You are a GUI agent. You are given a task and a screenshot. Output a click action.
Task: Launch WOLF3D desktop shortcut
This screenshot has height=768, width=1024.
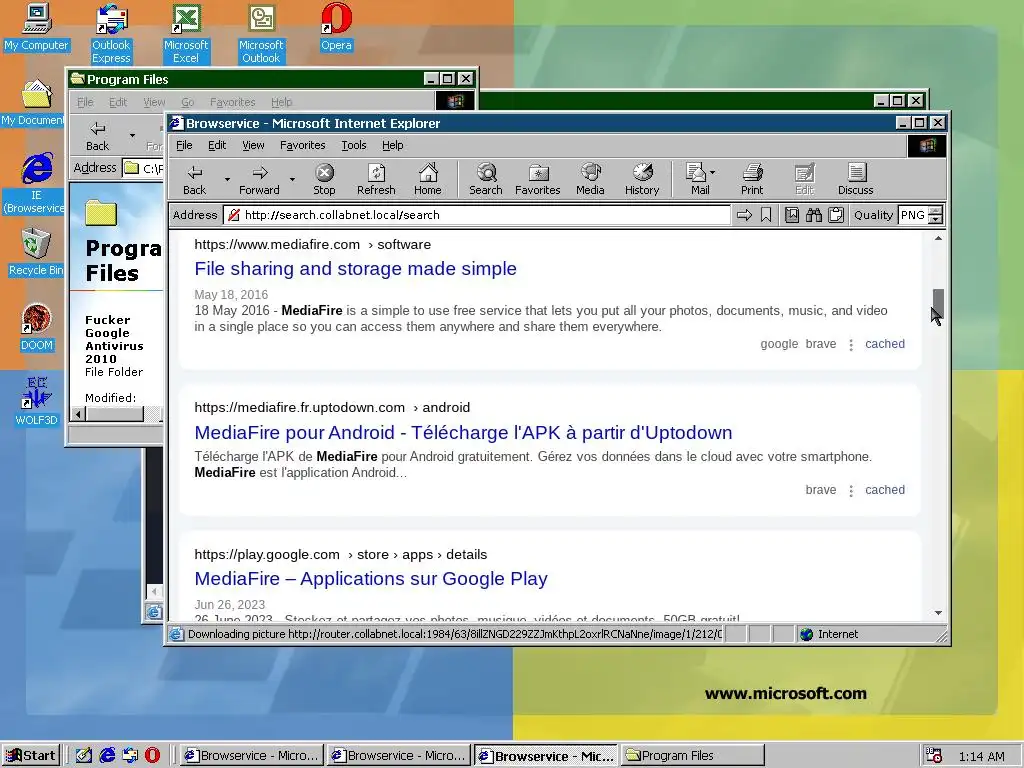tap(36, 402)
